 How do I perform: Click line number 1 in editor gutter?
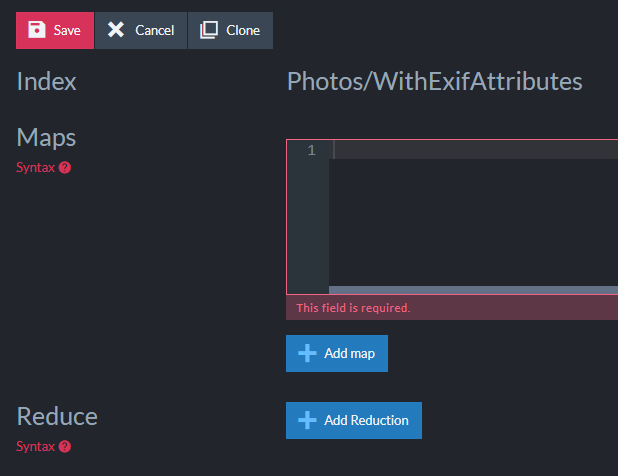[x=311, y=150]
